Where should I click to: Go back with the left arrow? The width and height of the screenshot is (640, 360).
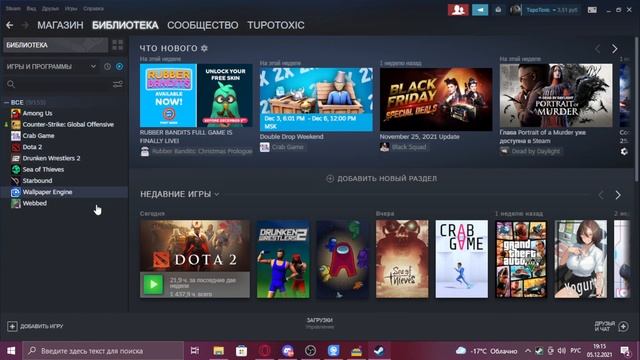9,25
